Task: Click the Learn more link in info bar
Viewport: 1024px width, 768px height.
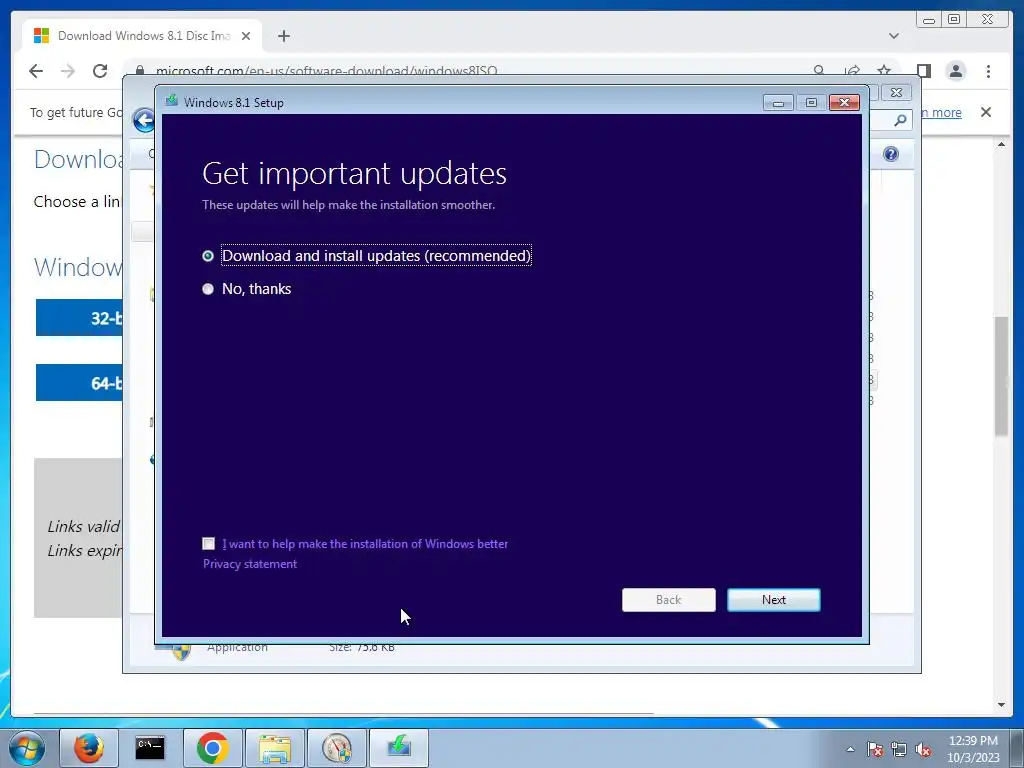Action: pos(940,112)
